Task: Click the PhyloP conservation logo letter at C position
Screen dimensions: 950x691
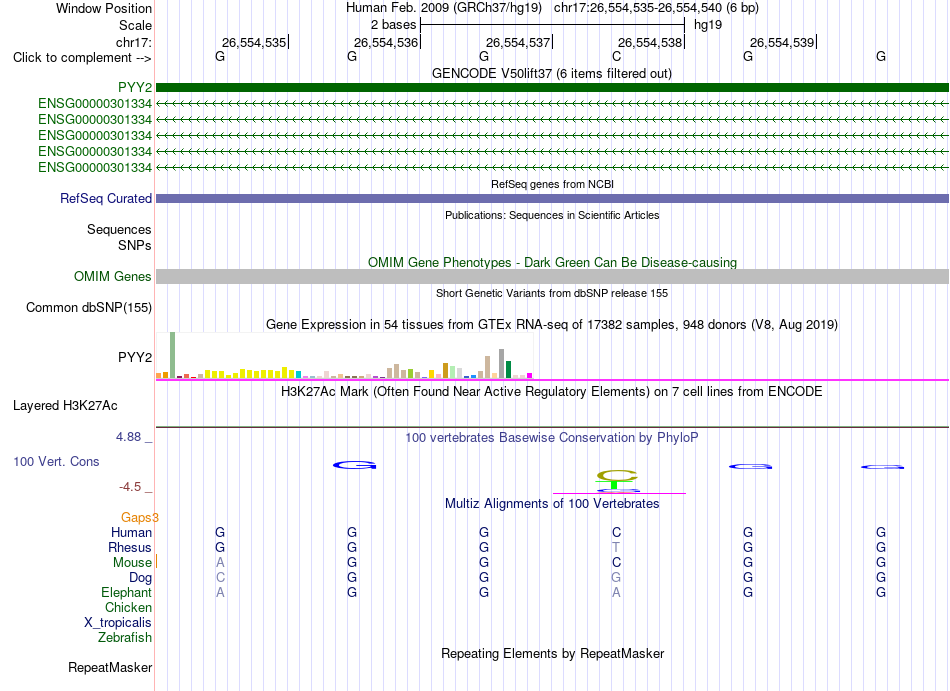Action: (617, 475)
